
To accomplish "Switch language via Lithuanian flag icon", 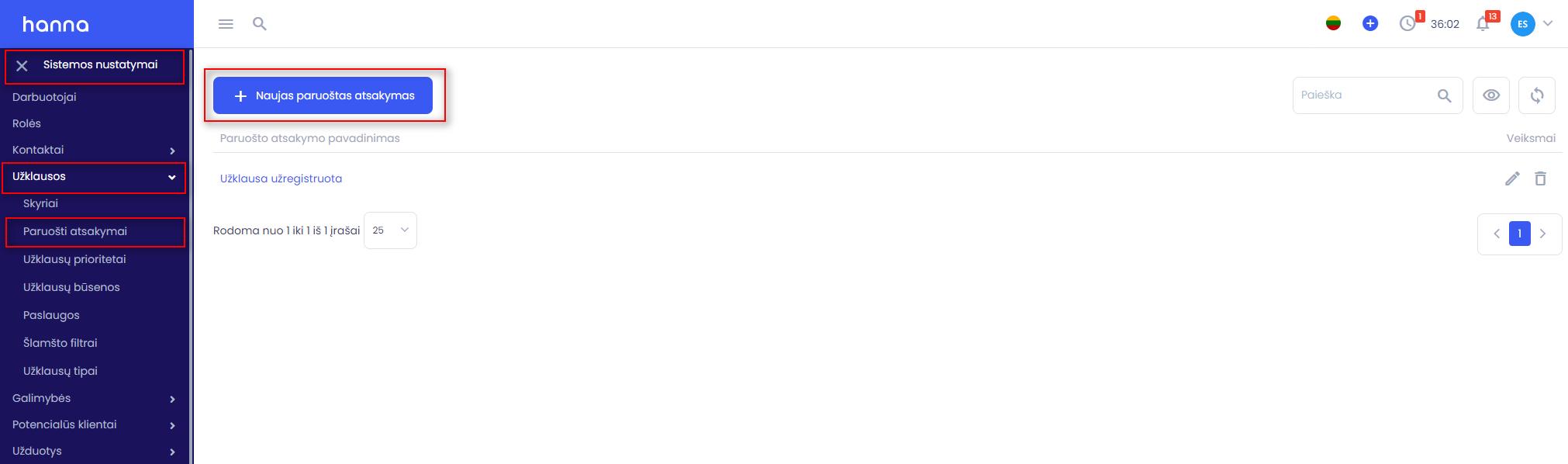I will point(1333,24).
